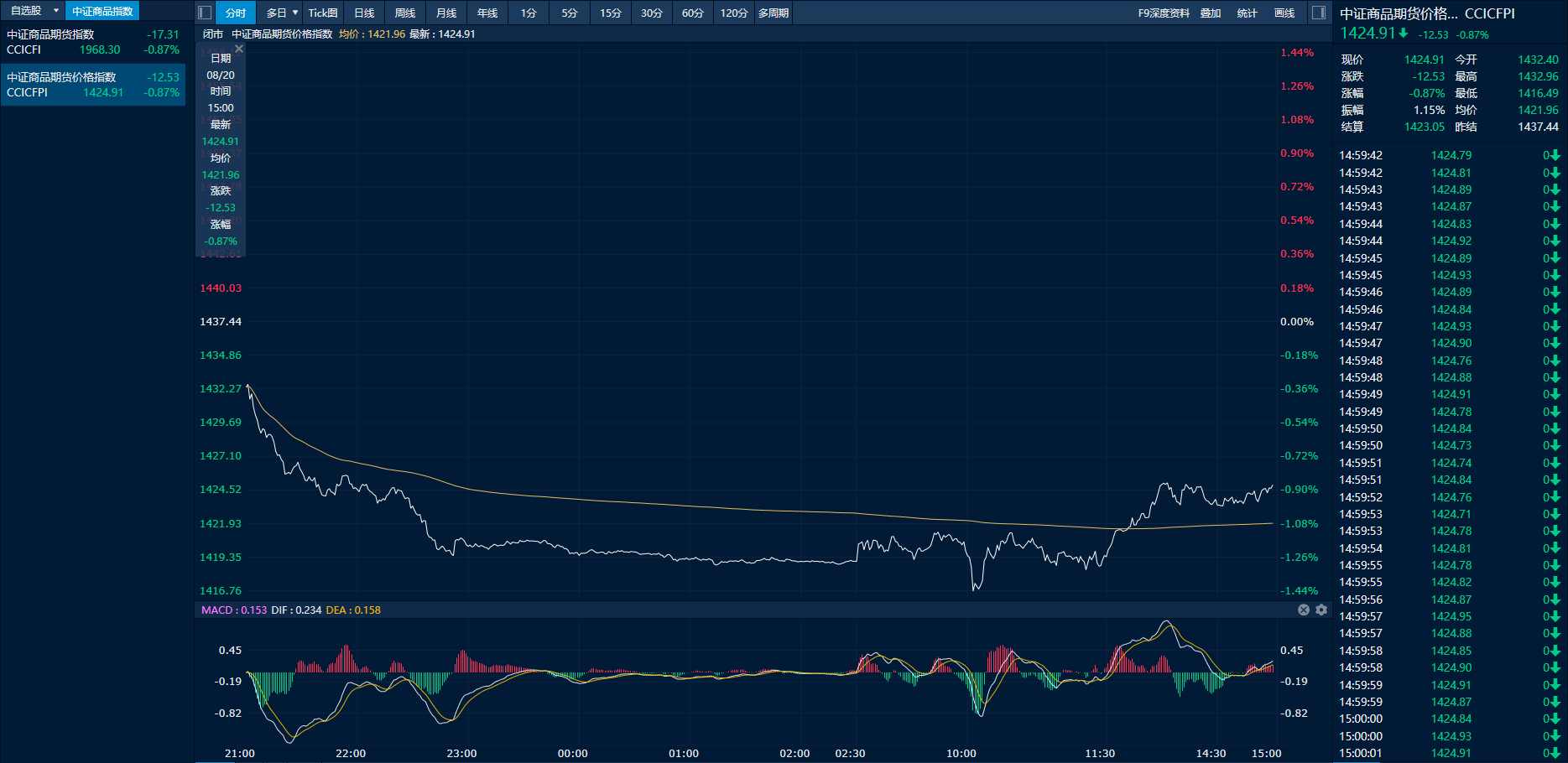Select the CCICFI 中证商品期货指数 row
The image size is (1568, 763).
pyautogui.click(x=93, y=42)
